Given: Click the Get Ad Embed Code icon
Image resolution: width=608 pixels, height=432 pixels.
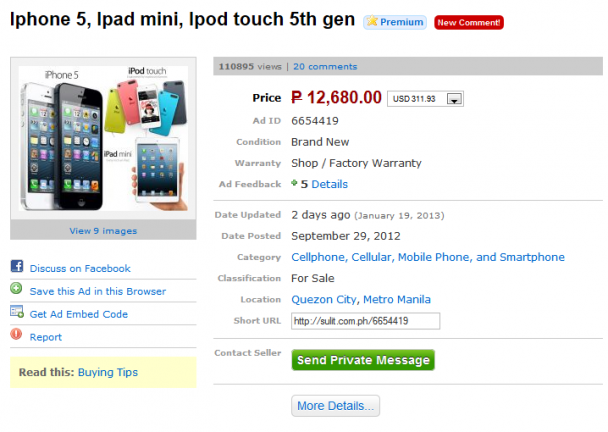Looking at the screenshot, I should click(16, 313).
